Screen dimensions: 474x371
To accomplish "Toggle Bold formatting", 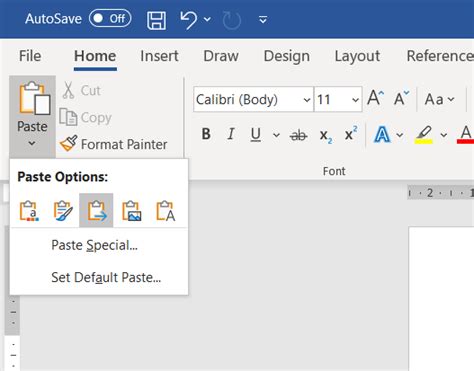I will coord(206,134).
